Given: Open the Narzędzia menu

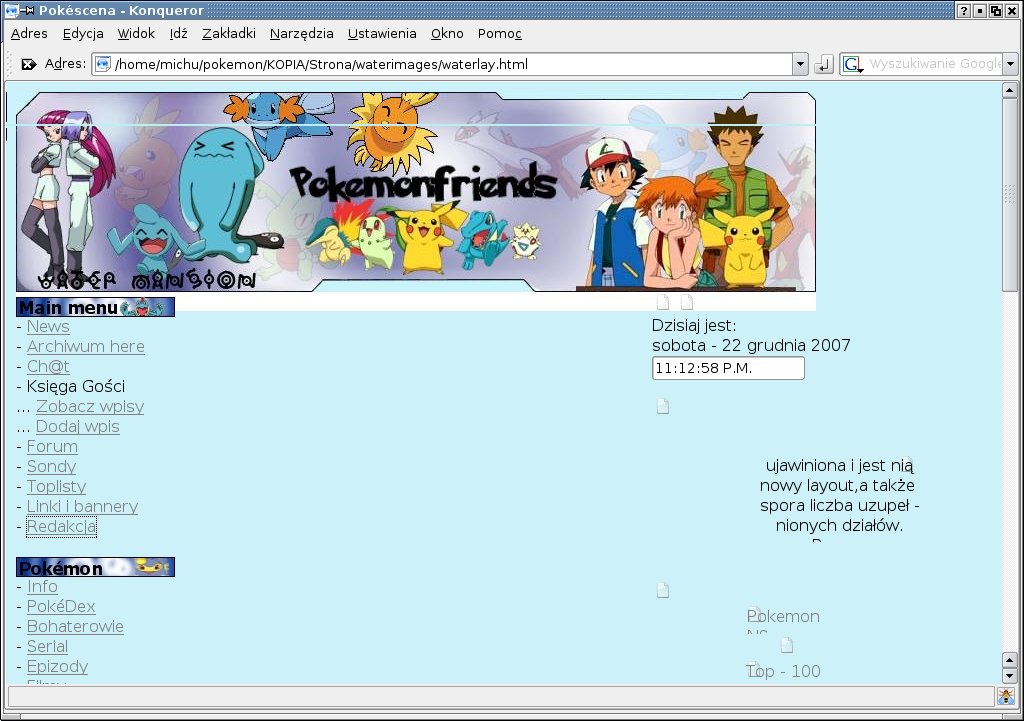Looking at the screenshot, I should click(x=302, y=33).
